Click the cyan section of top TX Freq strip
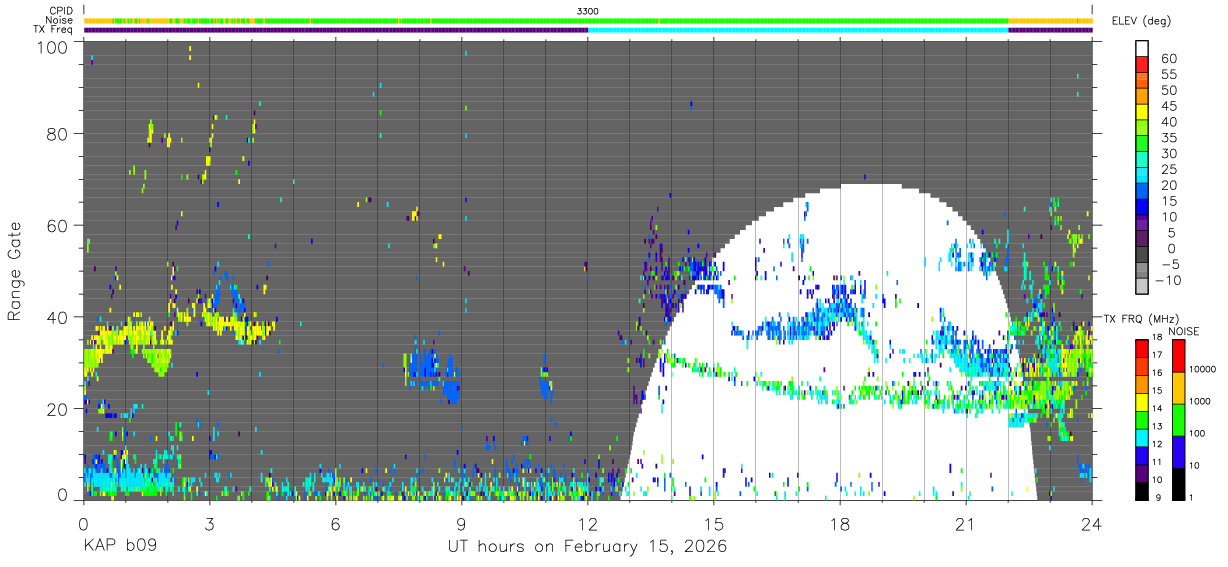This screenshot has height=567, width=1228. tap(798, 30)
